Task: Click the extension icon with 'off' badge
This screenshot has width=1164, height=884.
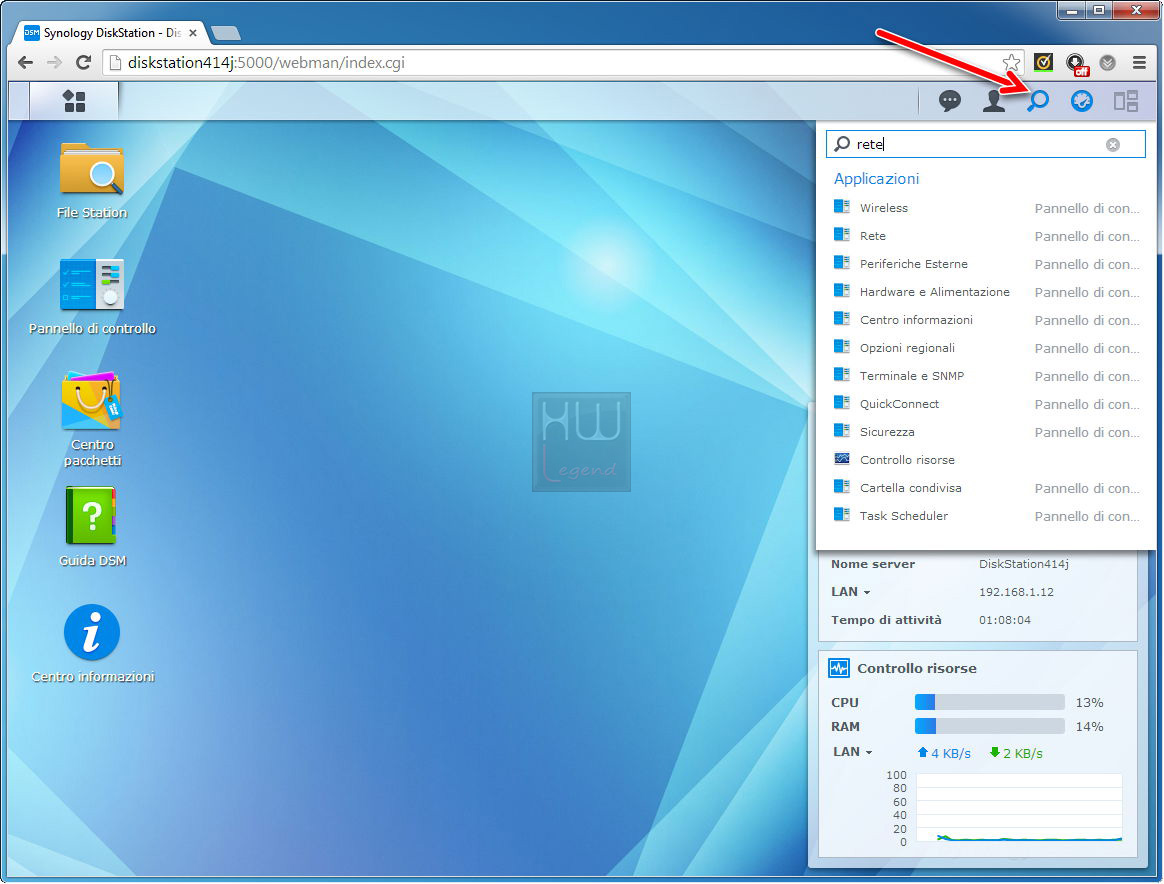Action: point(1076,64)
